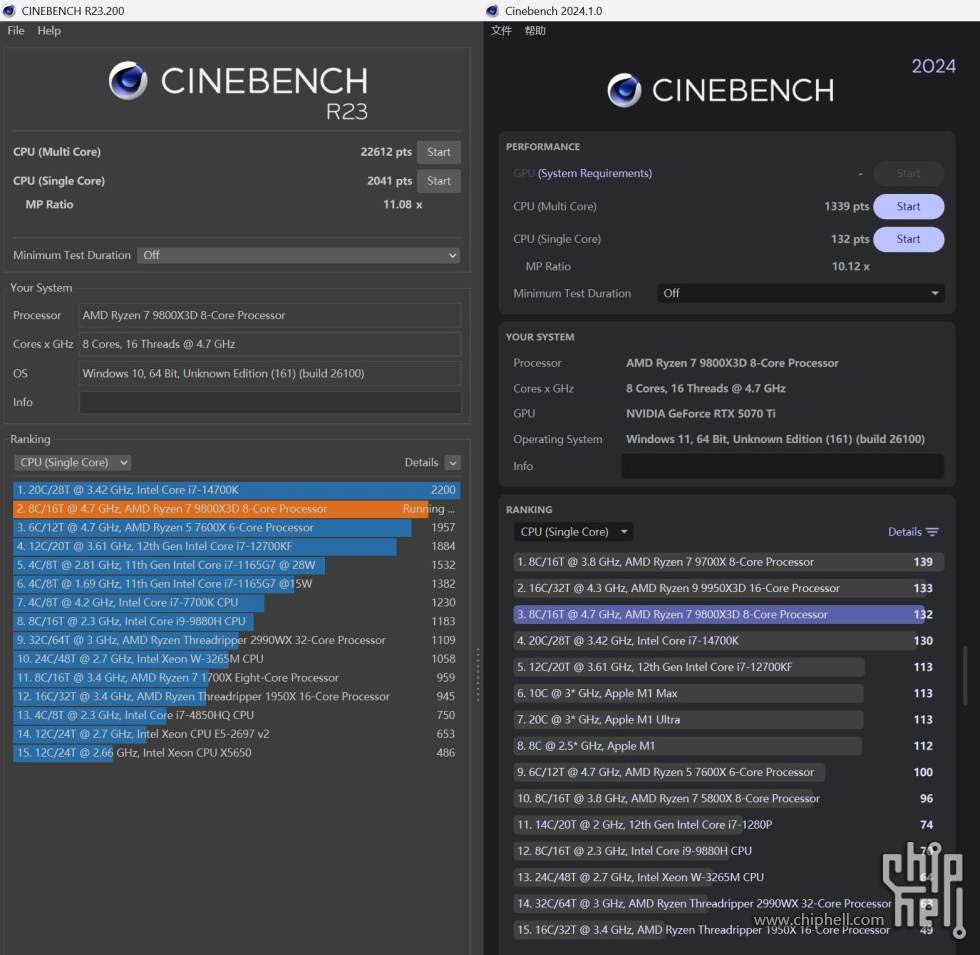Select Cinebench 2024 ranking row Core i9-9880H
The height and width of the screenshot is (955, 980).
728,851
